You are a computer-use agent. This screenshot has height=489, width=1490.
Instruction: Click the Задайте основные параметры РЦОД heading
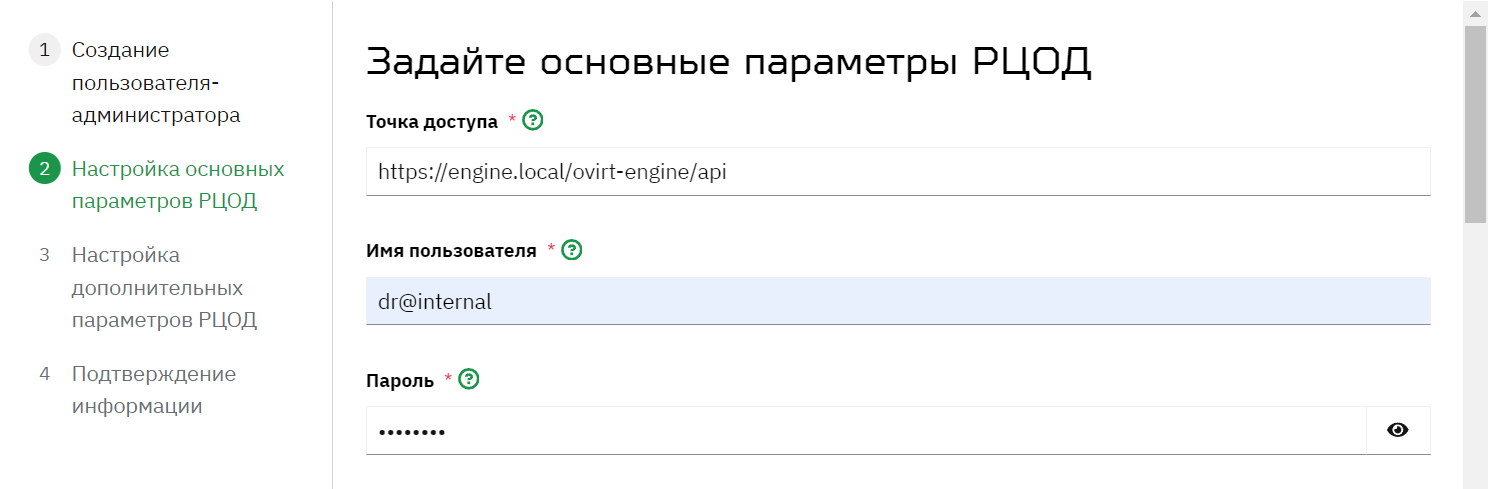(729, 62)
